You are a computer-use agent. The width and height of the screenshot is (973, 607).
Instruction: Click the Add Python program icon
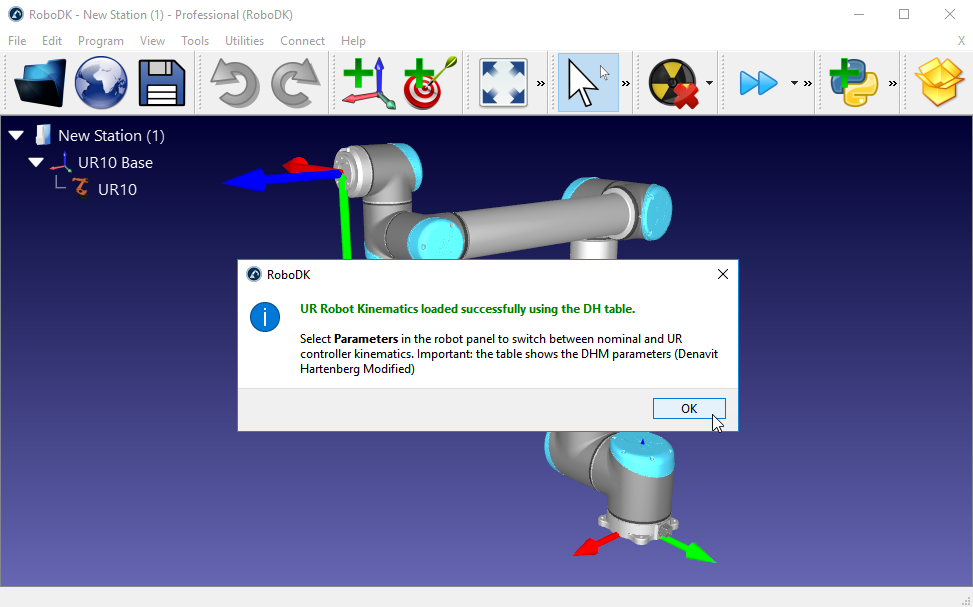tap(853, 83)
